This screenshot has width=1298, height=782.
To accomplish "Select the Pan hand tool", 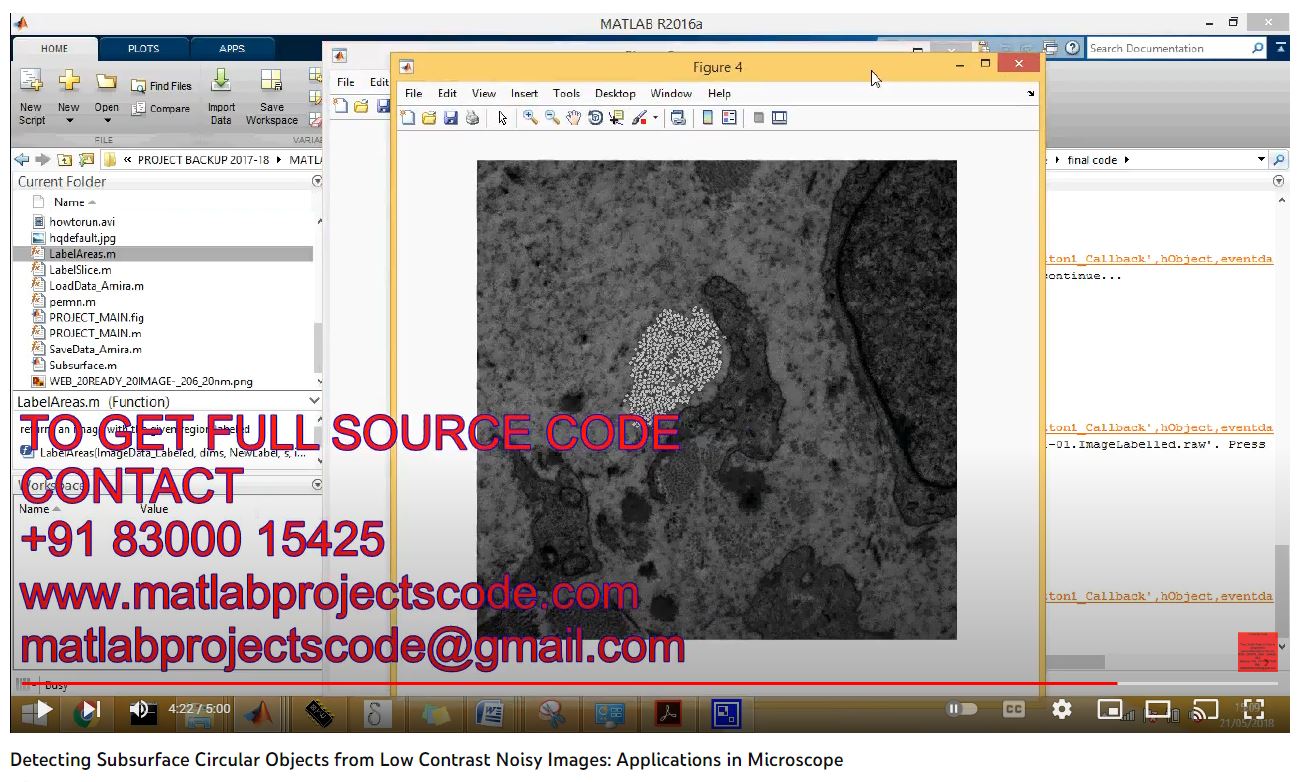I will pyautogui.click(x=573, y=118).
